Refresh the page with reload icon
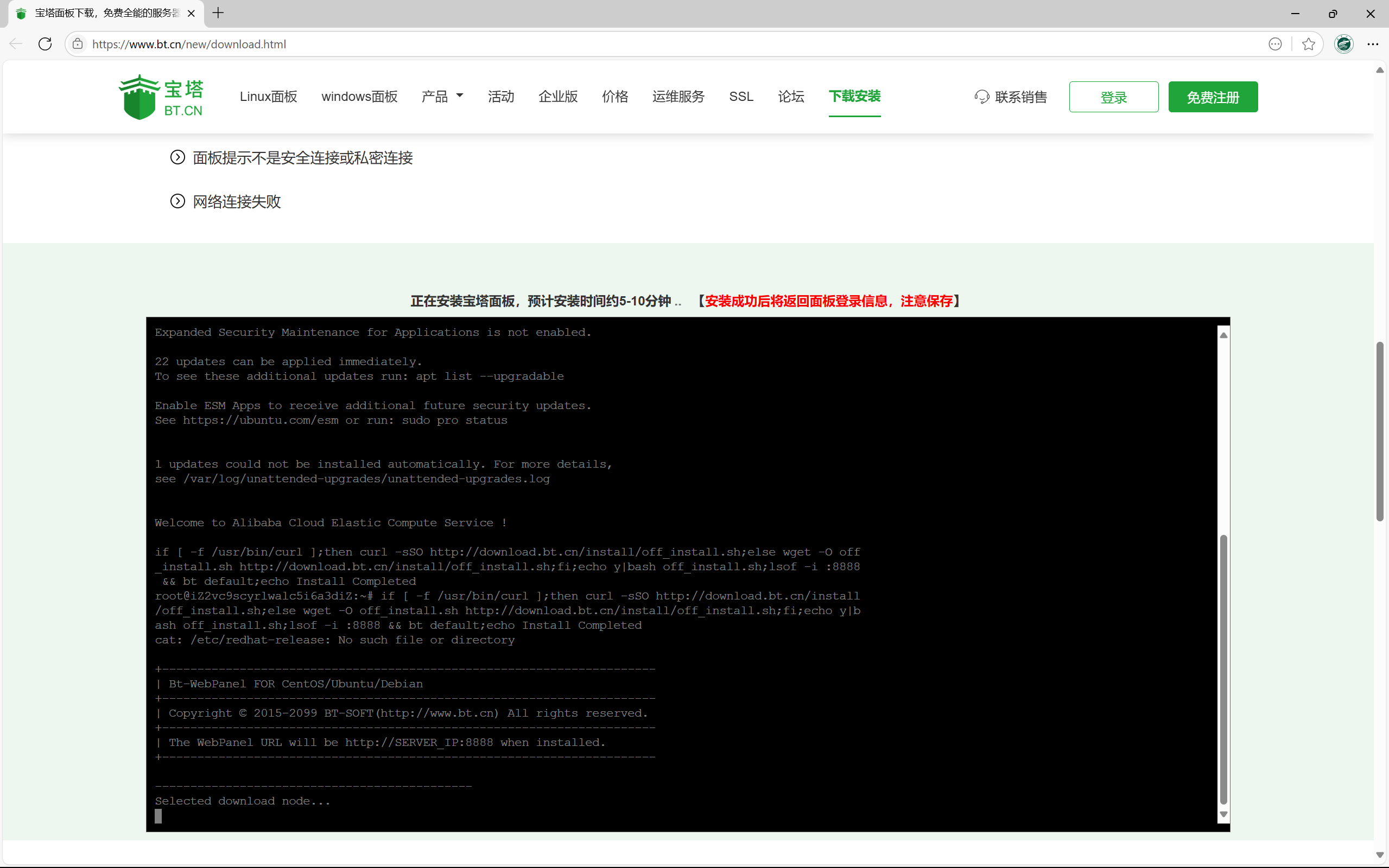The height and width of the screenshot is (868, 1389). [x=46, y=44]
